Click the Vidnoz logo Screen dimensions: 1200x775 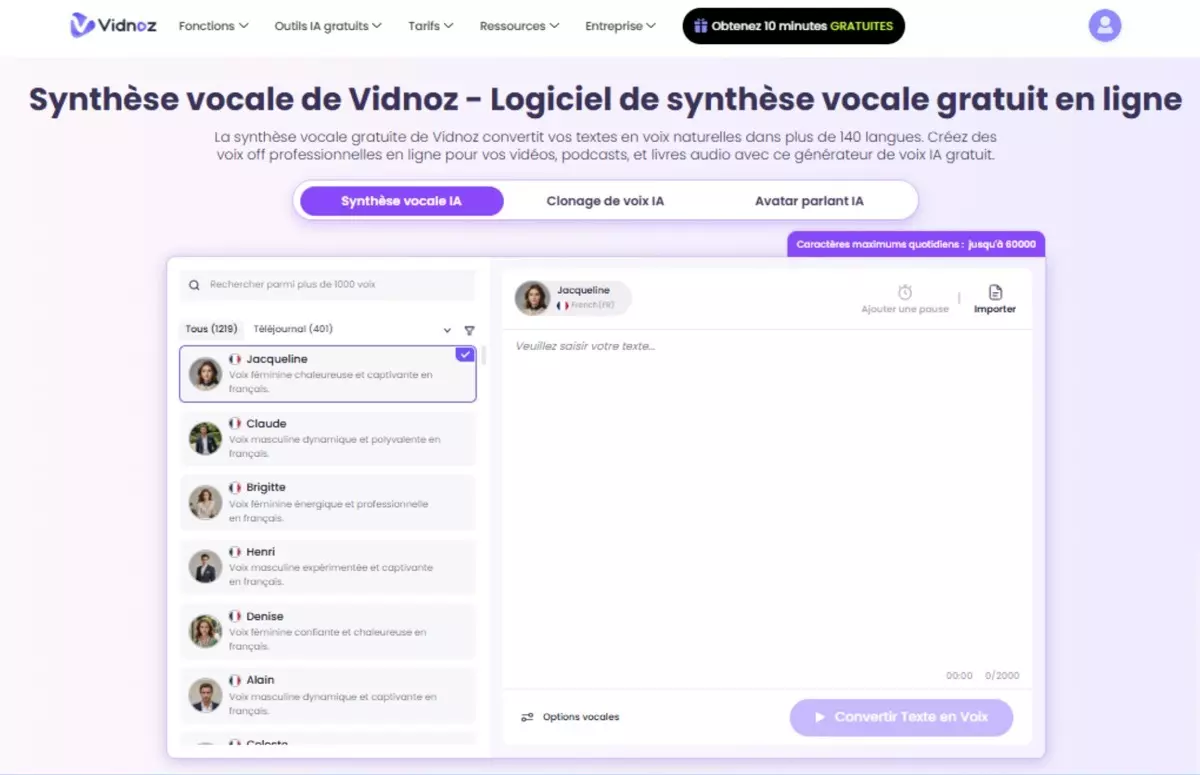(x=112, y=25)
